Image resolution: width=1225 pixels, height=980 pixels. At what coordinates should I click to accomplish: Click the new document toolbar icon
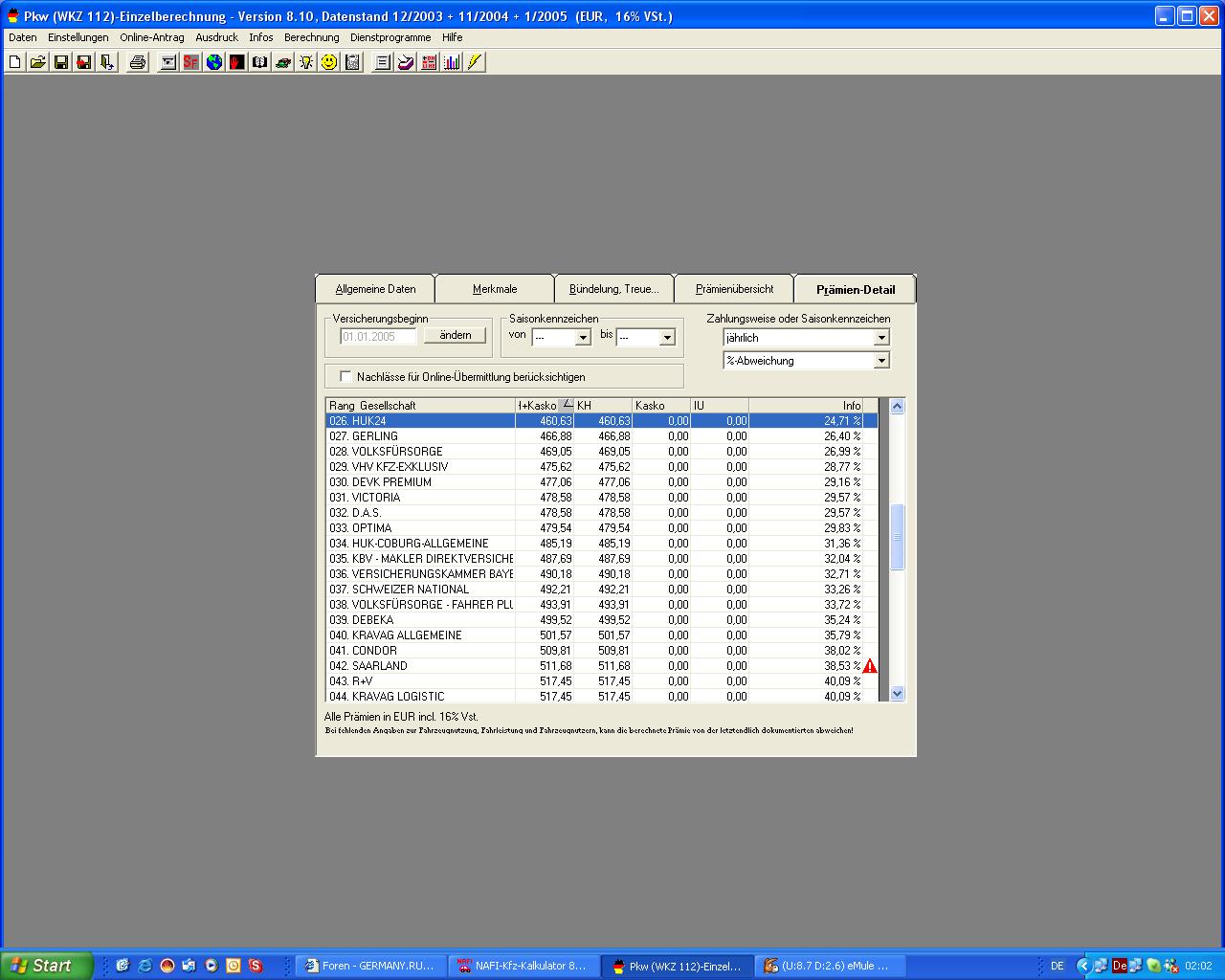[x=15, y=62]
